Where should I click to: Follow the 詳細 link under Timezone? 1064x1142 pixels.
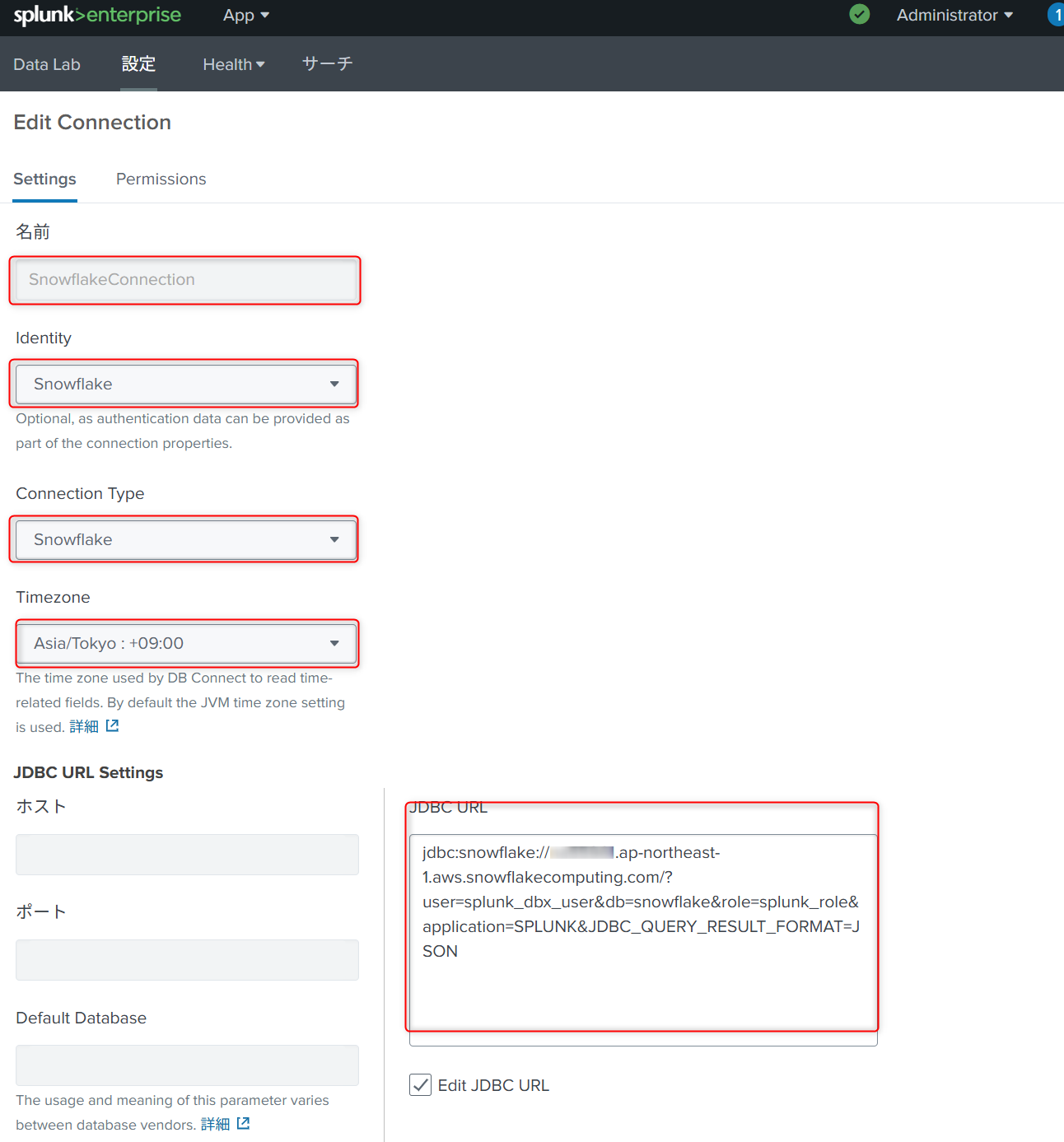click(x=84, y=726)
